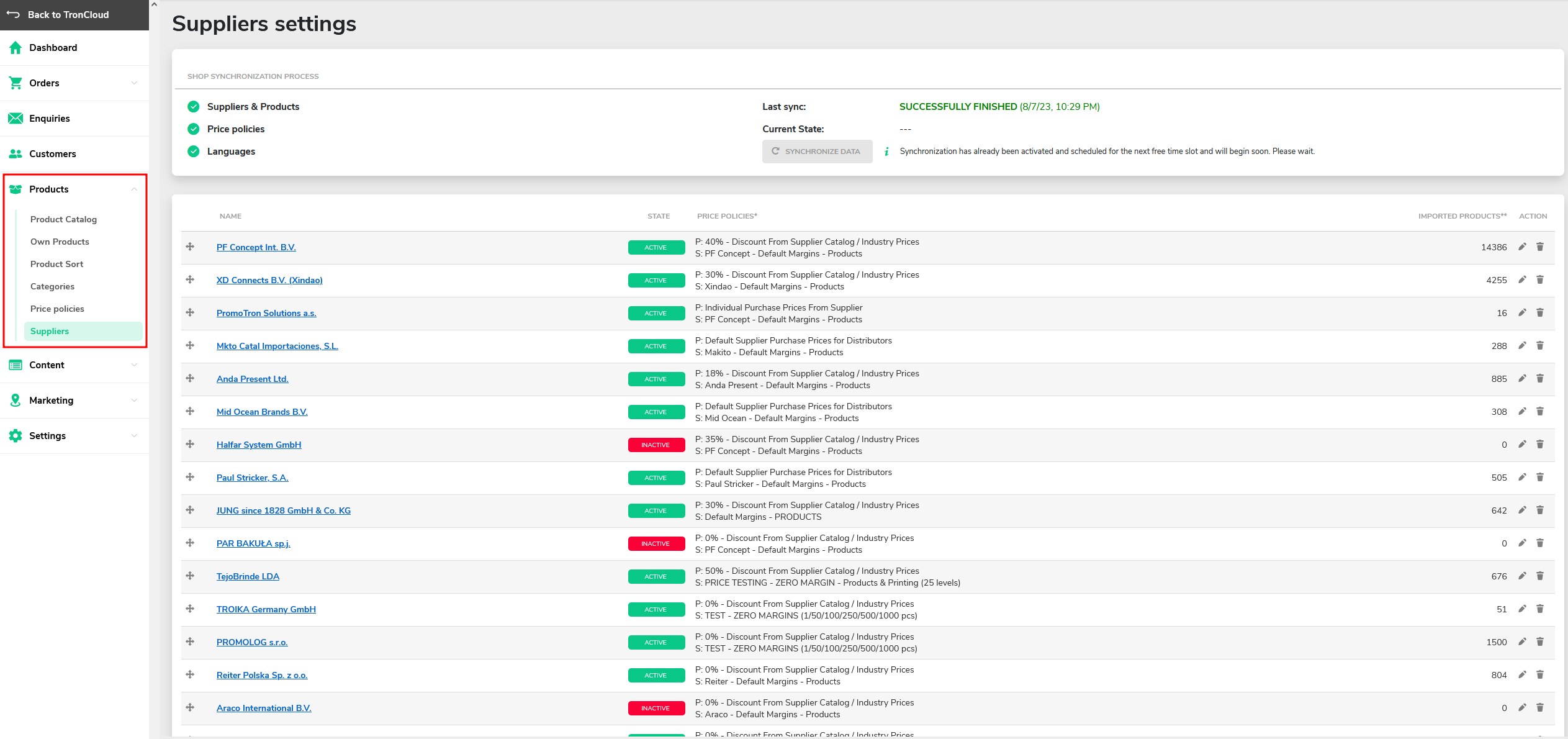Click ACTIVE badge of TROIKA Germany GmbH

656,610
